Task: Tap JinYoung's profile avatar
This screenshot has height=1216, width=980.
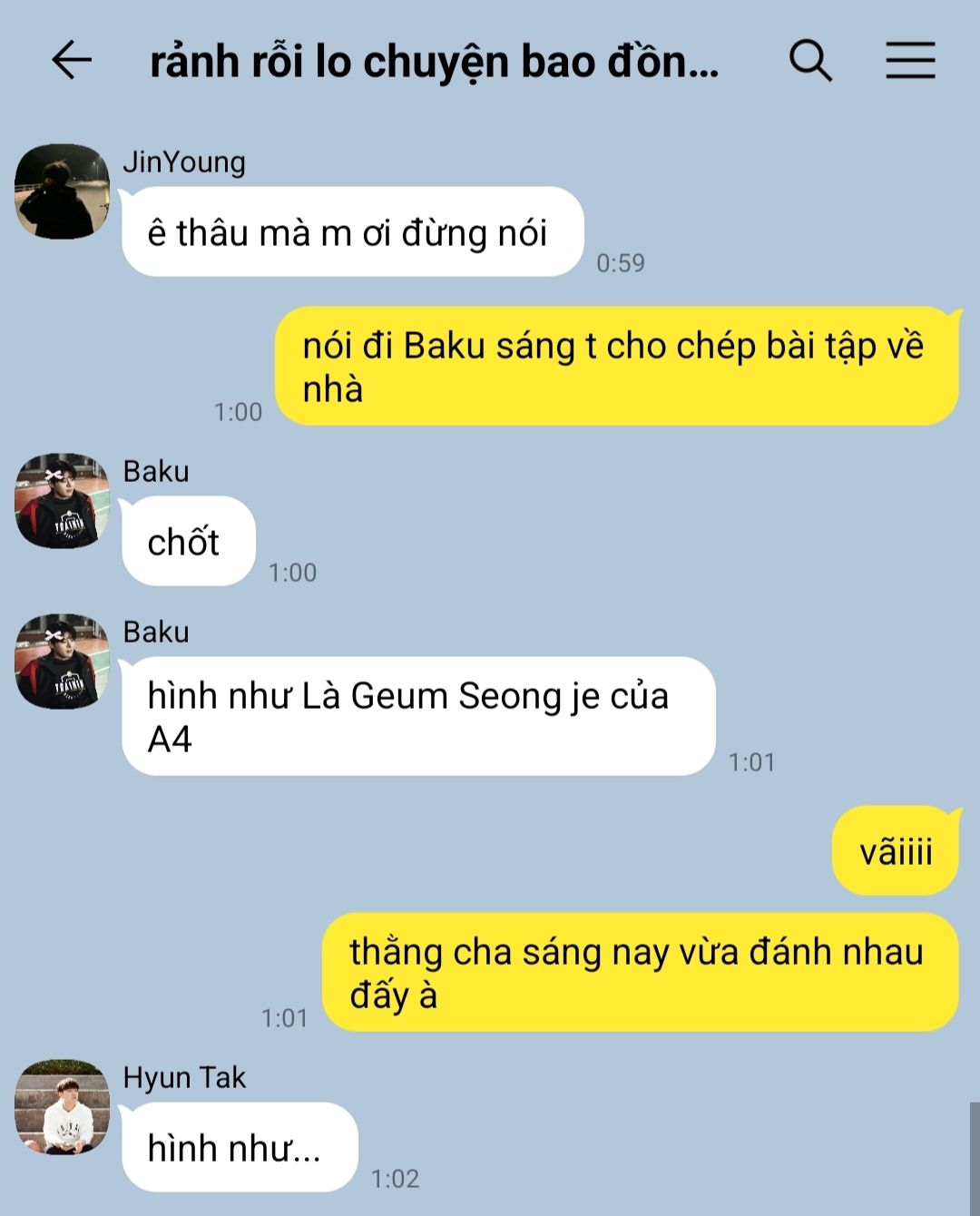Action: [x=63, y=191]
